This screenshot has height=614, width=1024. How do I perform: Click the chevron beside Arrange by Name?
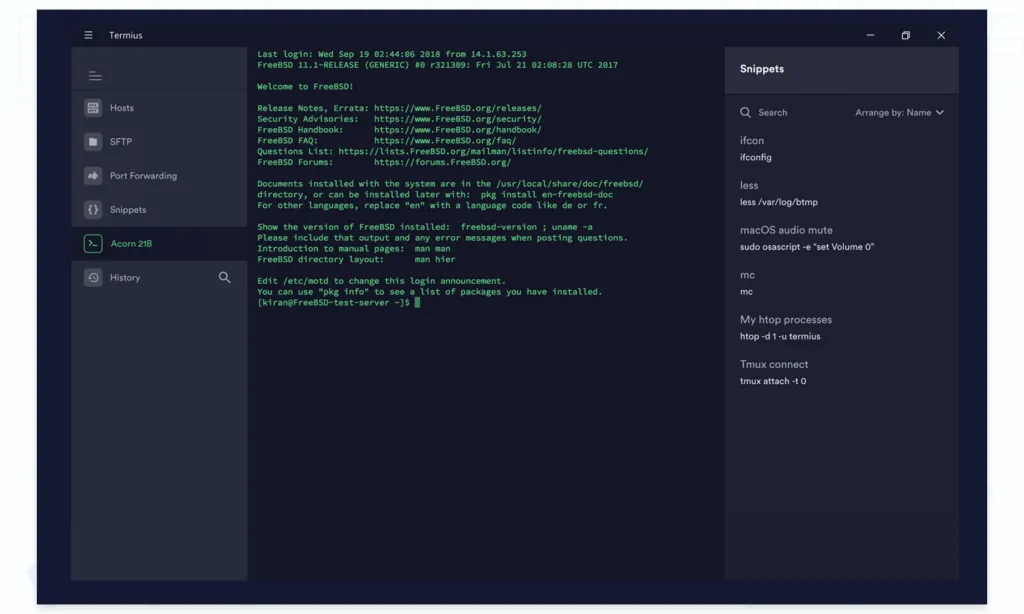tap(940, 112)
